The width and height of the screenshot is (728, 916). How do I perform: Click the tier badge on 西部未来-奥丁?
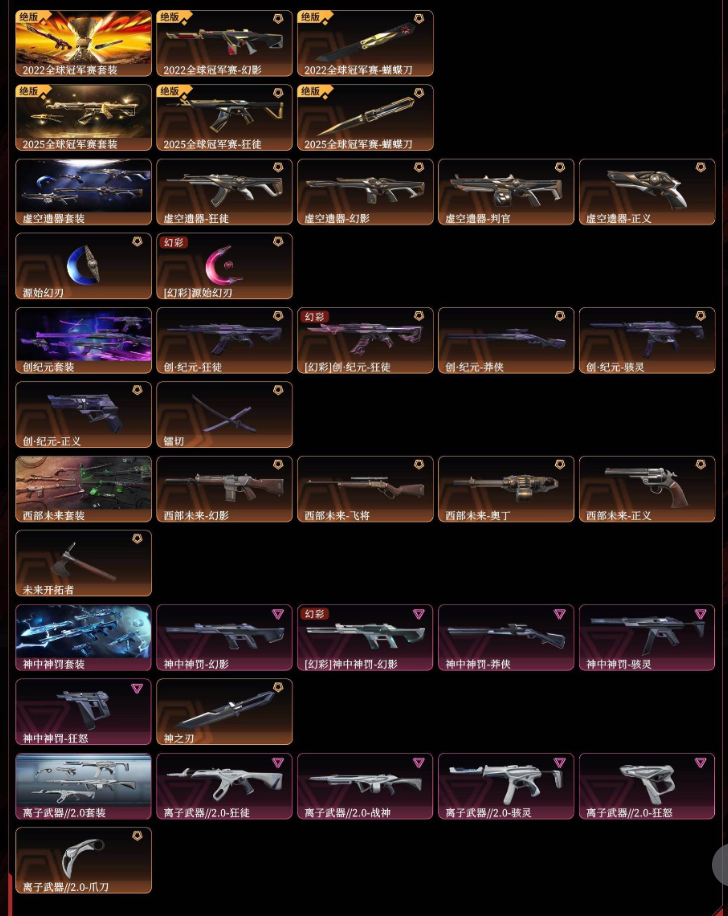click(560, 464)
